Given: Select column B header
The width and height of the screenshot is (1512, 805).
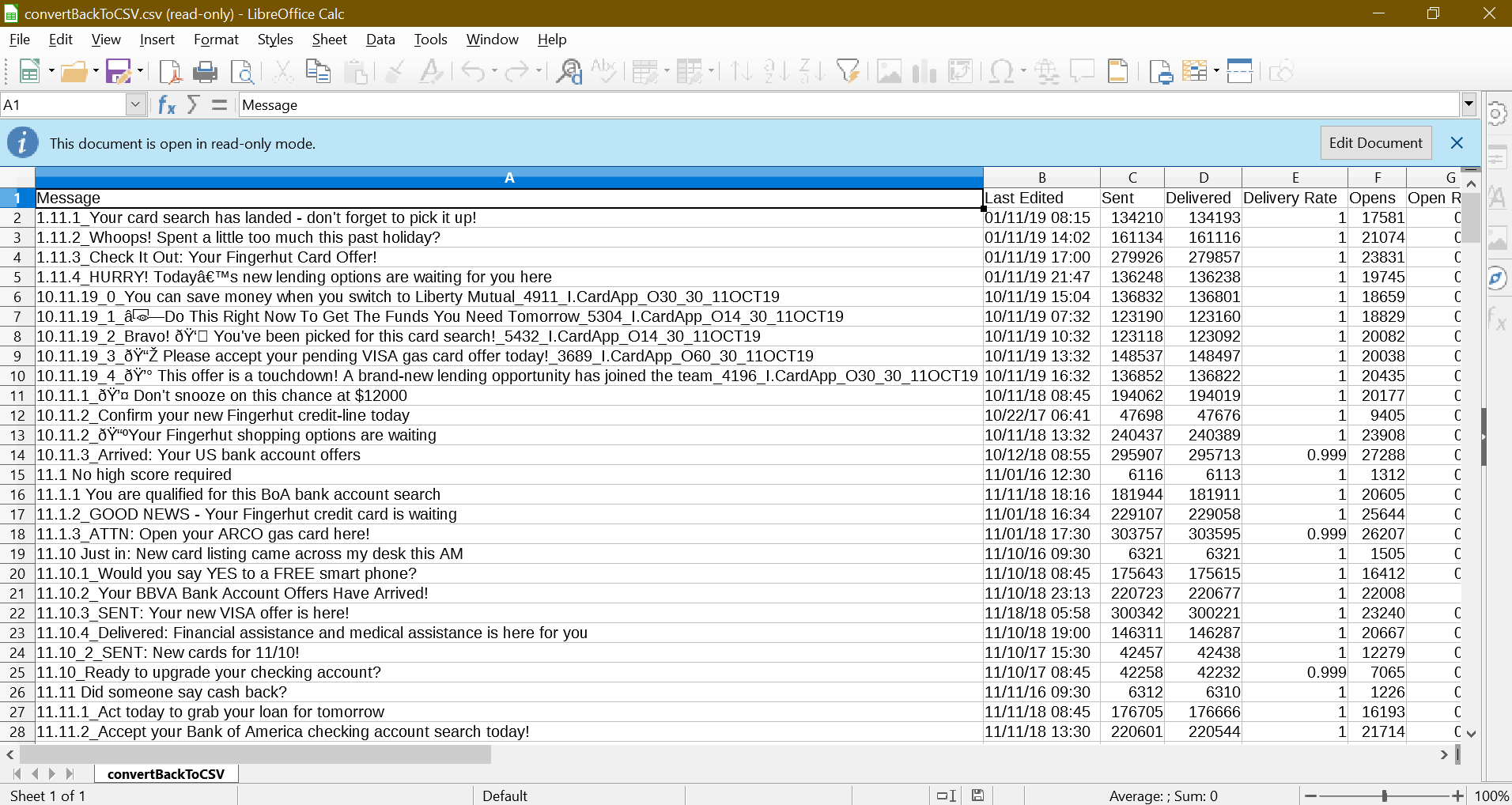Looking at the screenshot, I should [1041, 178].
